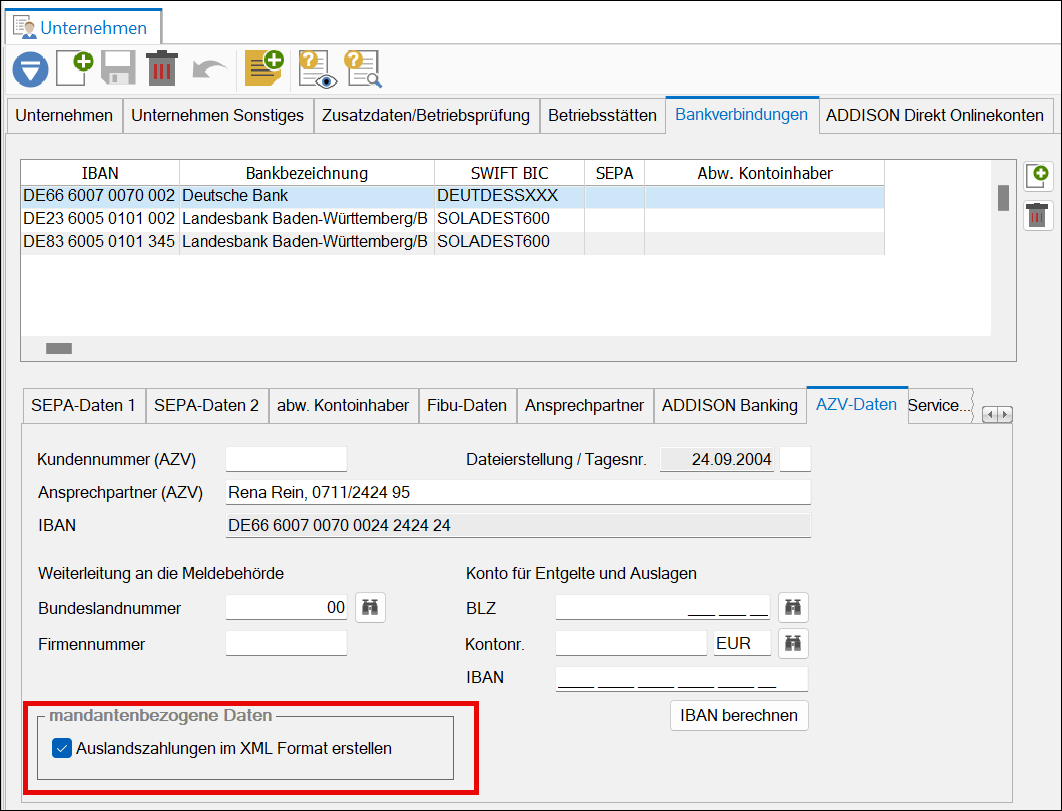
Task: Click the IBAN berechnen button
Action: tap(739, 715)
